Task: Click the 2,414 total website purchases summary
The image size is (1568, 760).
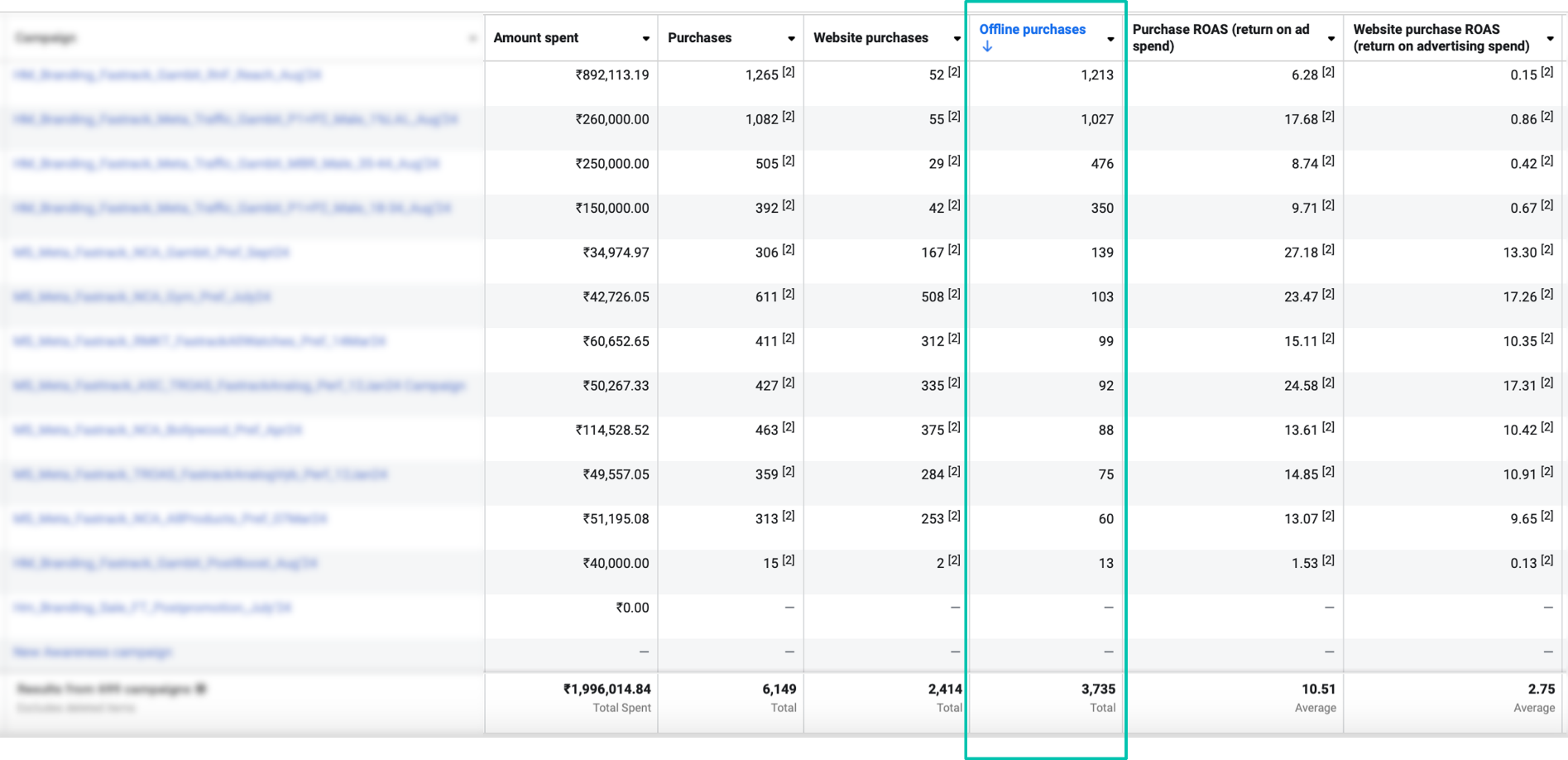Action: click(945, 690)
